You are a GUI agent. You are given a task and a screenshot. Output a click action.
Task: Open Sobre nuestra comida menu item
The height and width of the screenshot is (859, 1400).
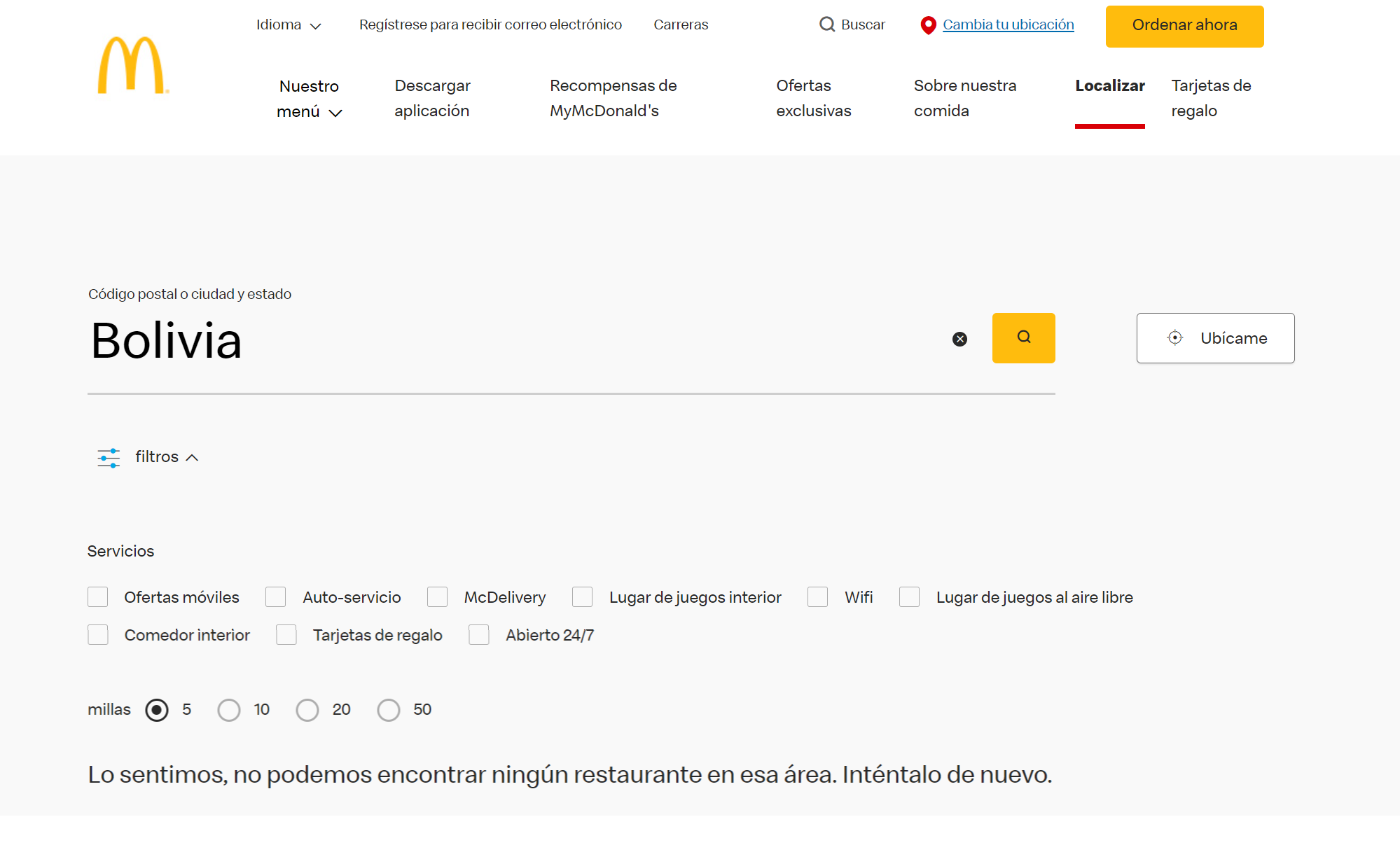click(965, 98)
